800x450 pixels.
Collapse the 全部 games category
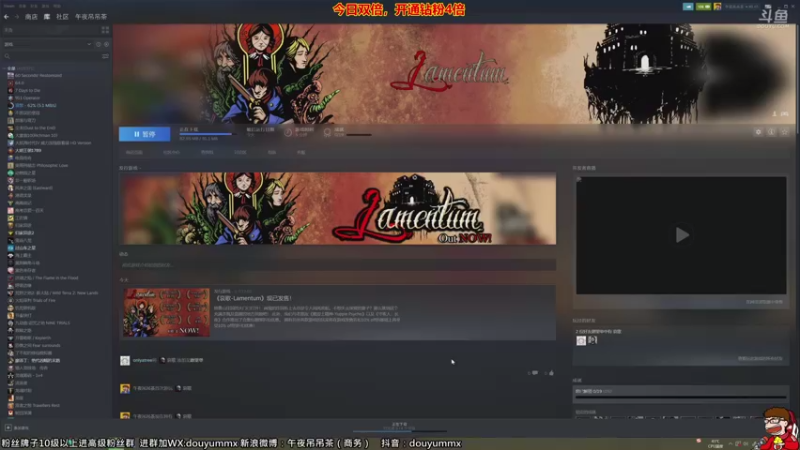coord(5,68)
